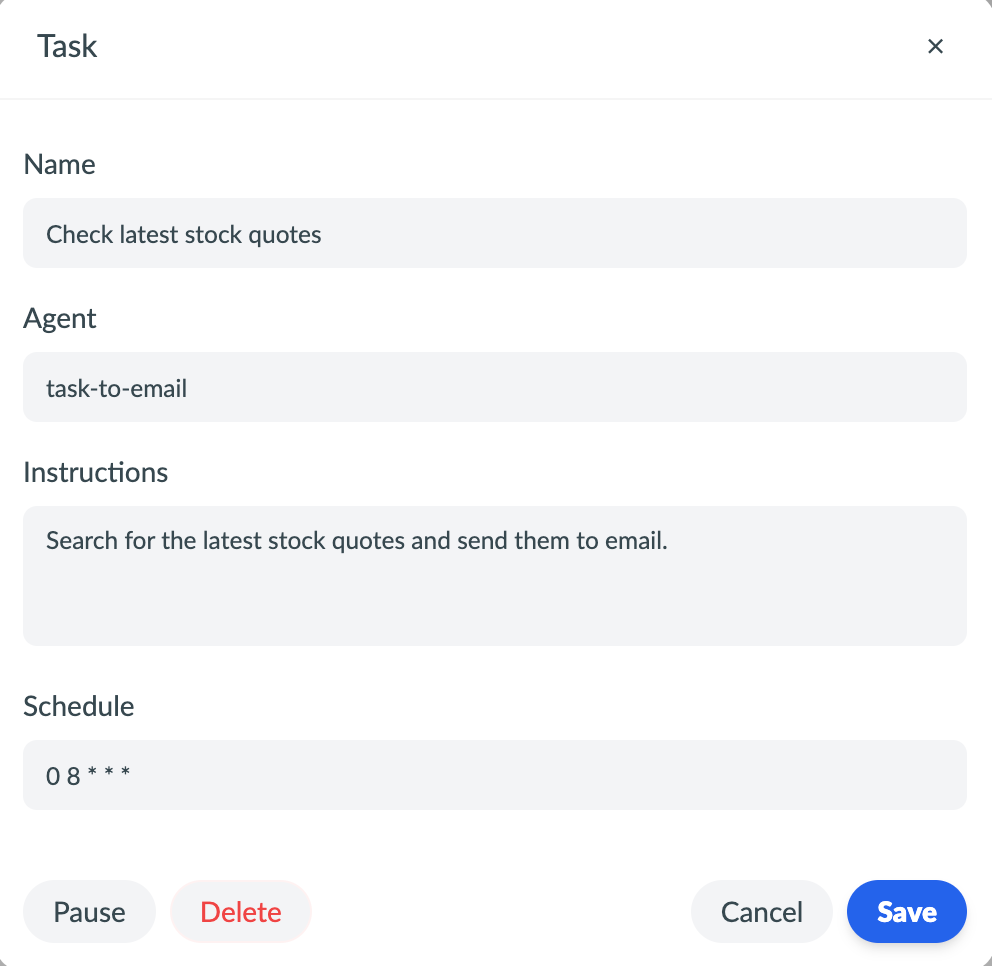
Task: Close the Task dialog with the X
Action: pyautogui.click(x=935, y=46)
